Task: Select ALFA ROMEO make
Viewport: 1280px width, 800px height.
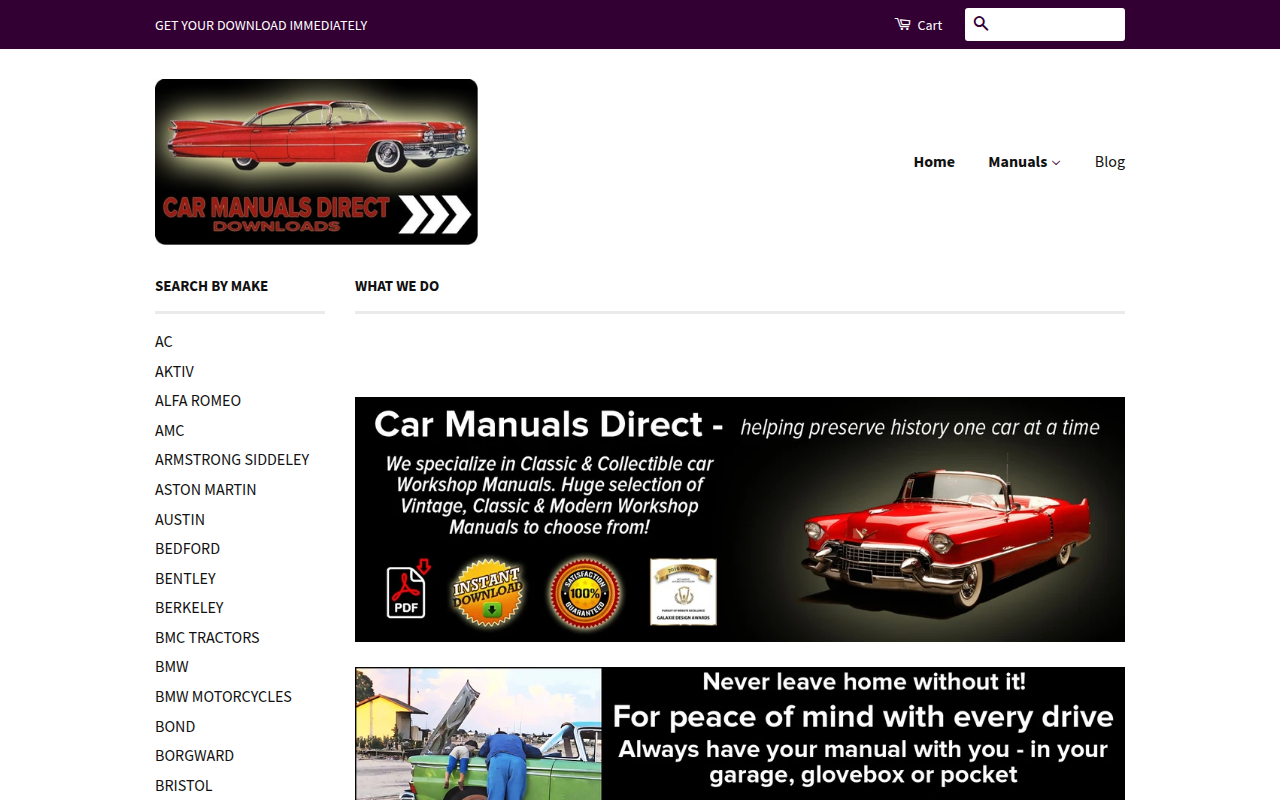Action: click(x=198, y=401)
